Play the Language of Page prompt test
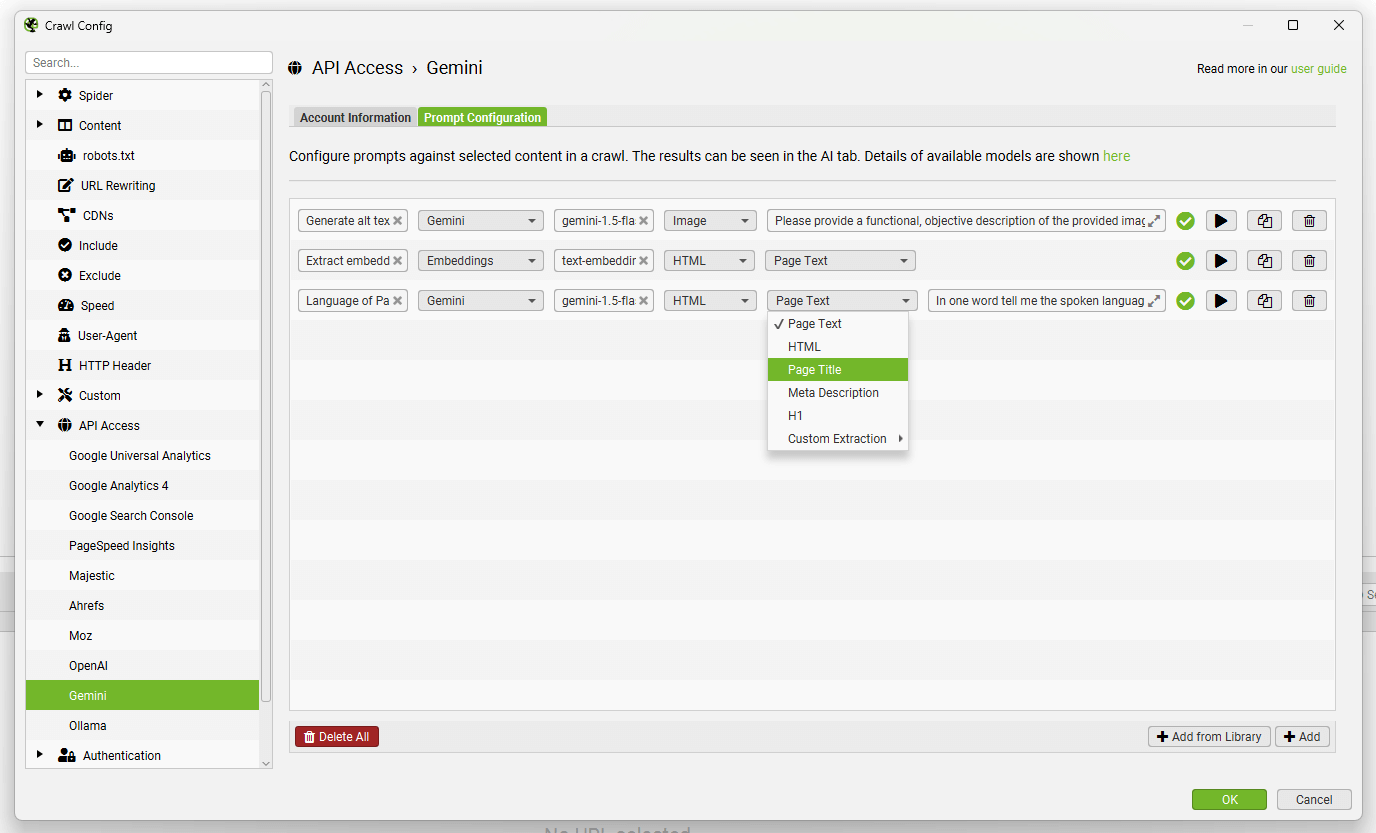This screenshot has width=1376, height=833. click(x=1221, y=301)
